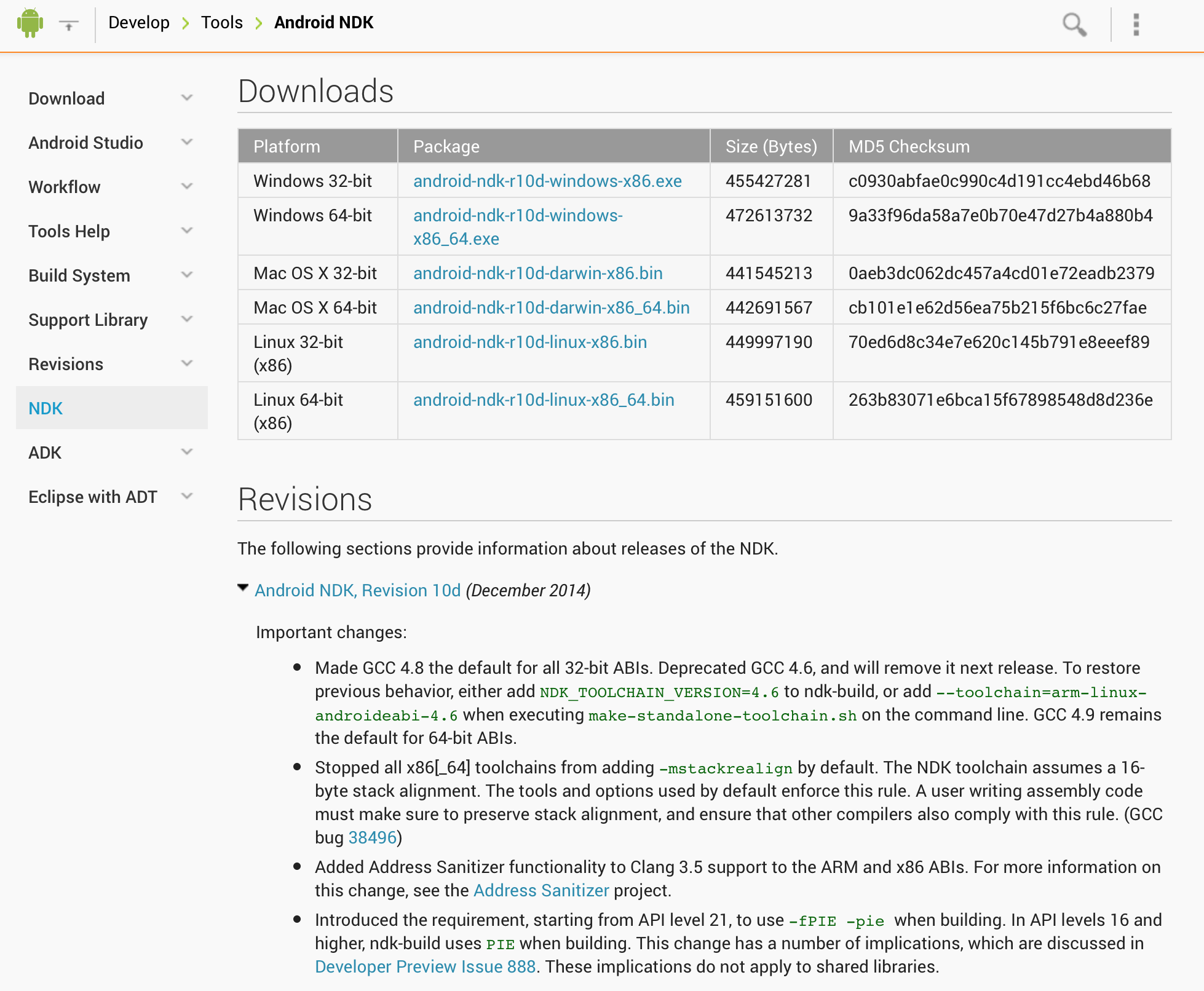Click the navigation drawer pin icon
This screenshot has width=1204, height=991.
69,25
